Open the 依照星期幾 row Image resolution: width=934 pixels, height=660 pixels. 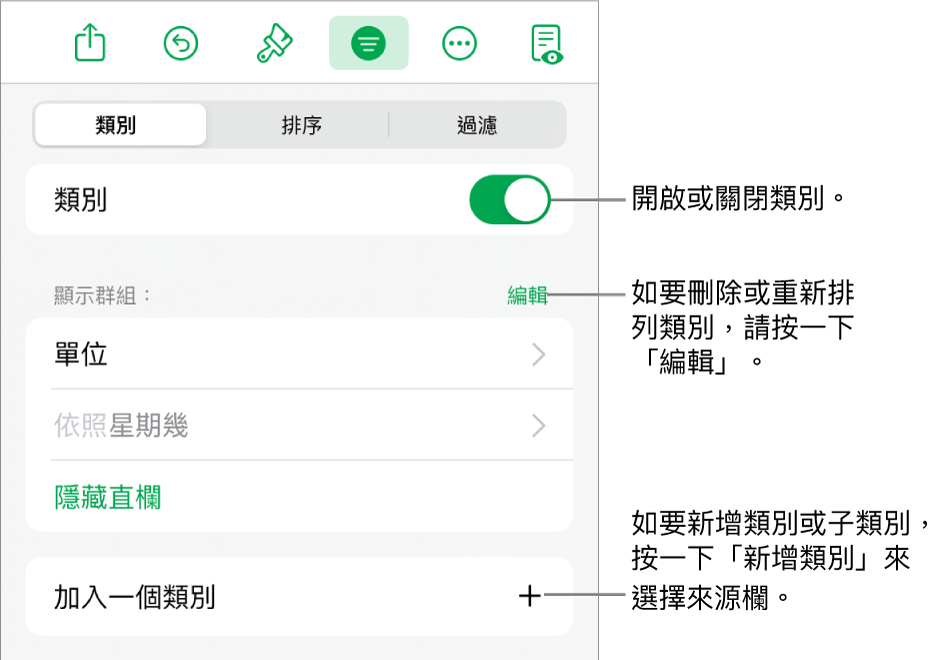tap(300, 425)
